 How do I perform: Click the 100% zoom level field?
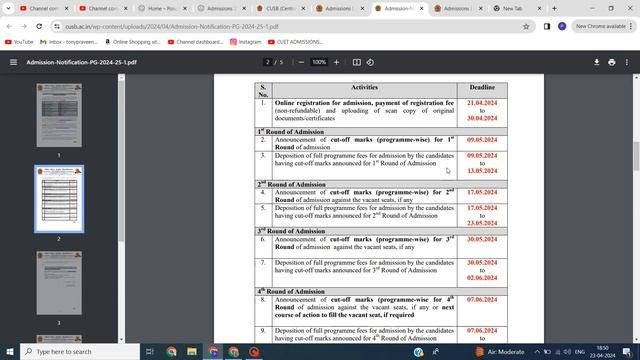[x=319, y=62]
